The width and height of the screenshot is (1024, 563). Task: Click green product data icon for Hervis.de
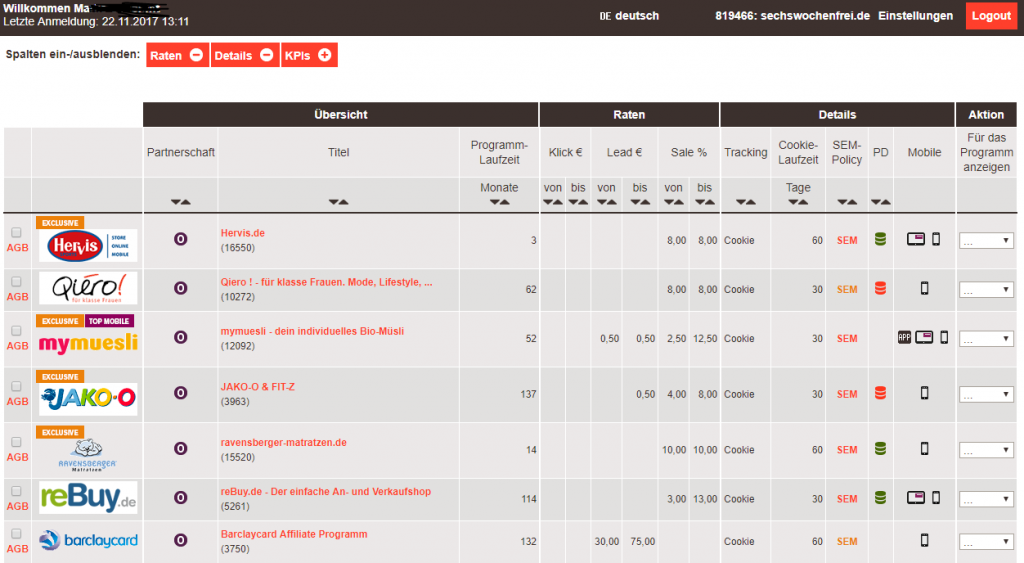click(x=880, y=240)
